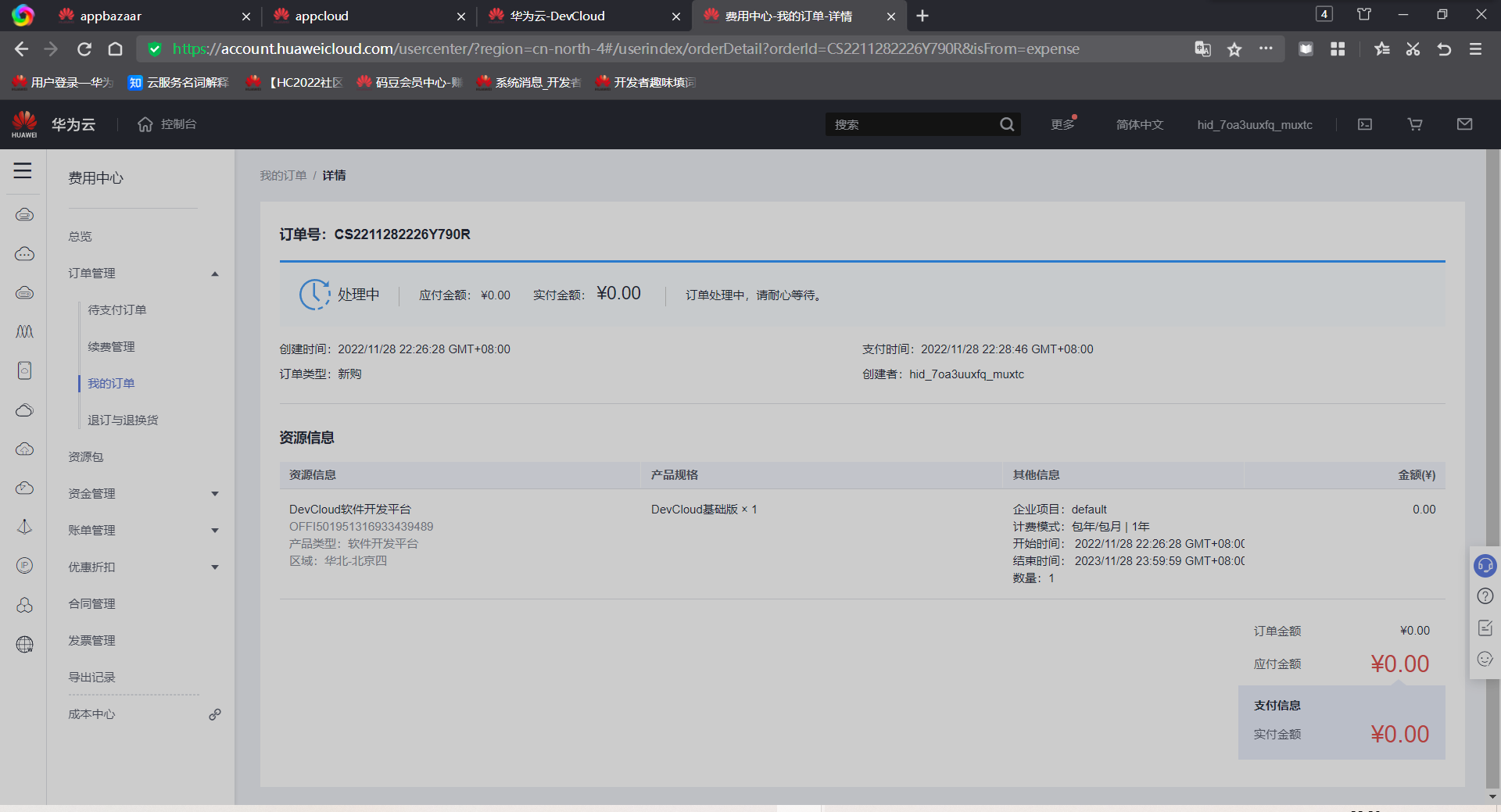Screen dimensions: 1501x812
Task: Click the browser address bar URL
Action: [625, 49]
